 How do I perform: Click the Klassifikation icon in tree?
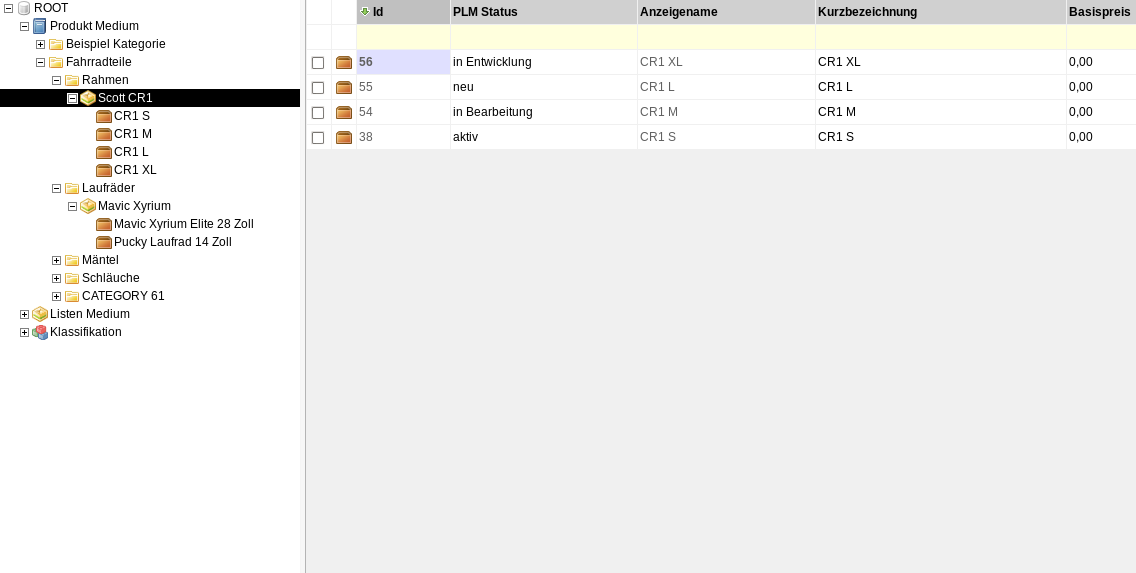point(40,332)
